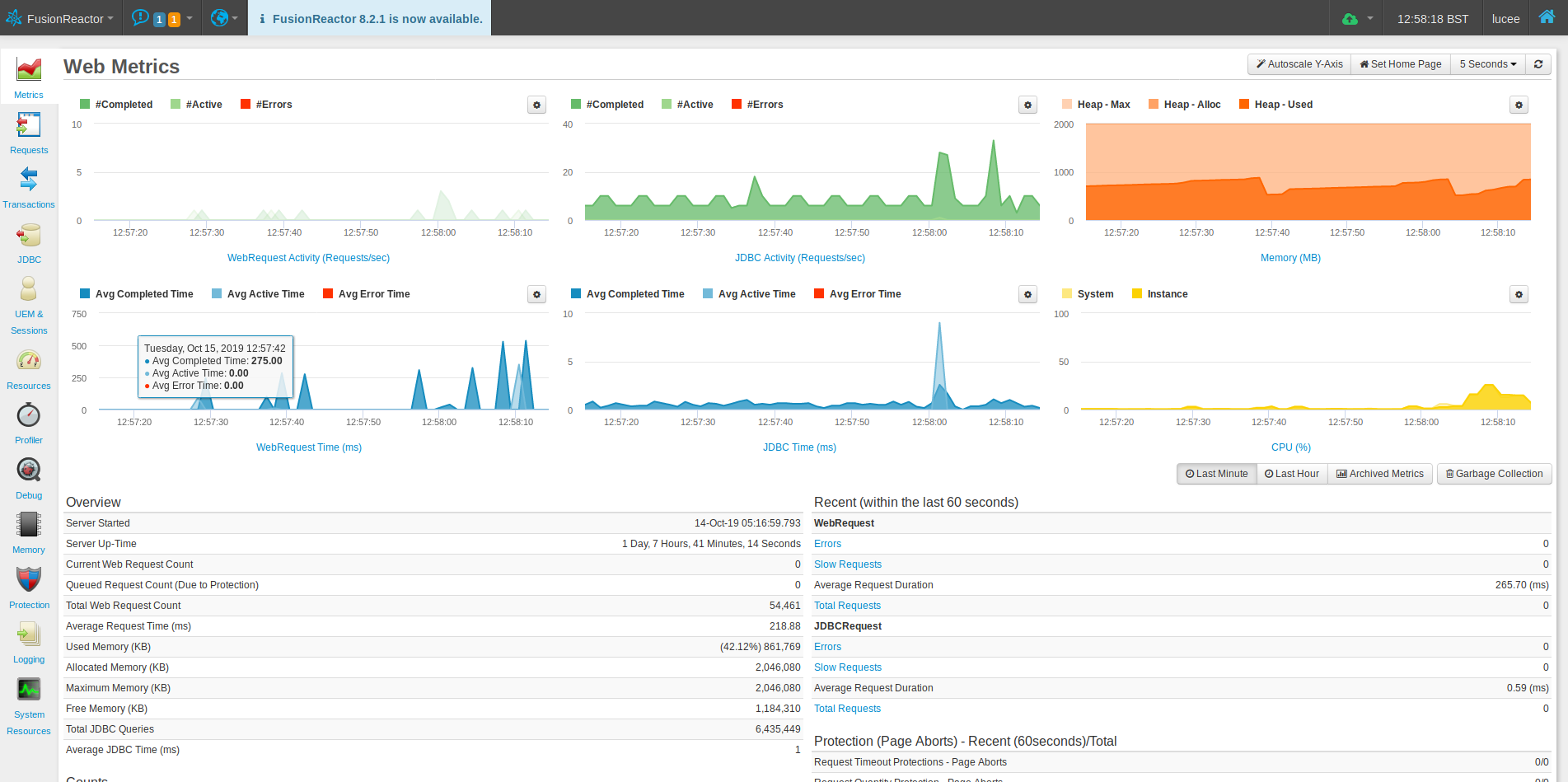Open the JDBCRequest Errors link
The width and height of the screenshot is (1568, 782).
pyautogui.click(x=827, y=647)
